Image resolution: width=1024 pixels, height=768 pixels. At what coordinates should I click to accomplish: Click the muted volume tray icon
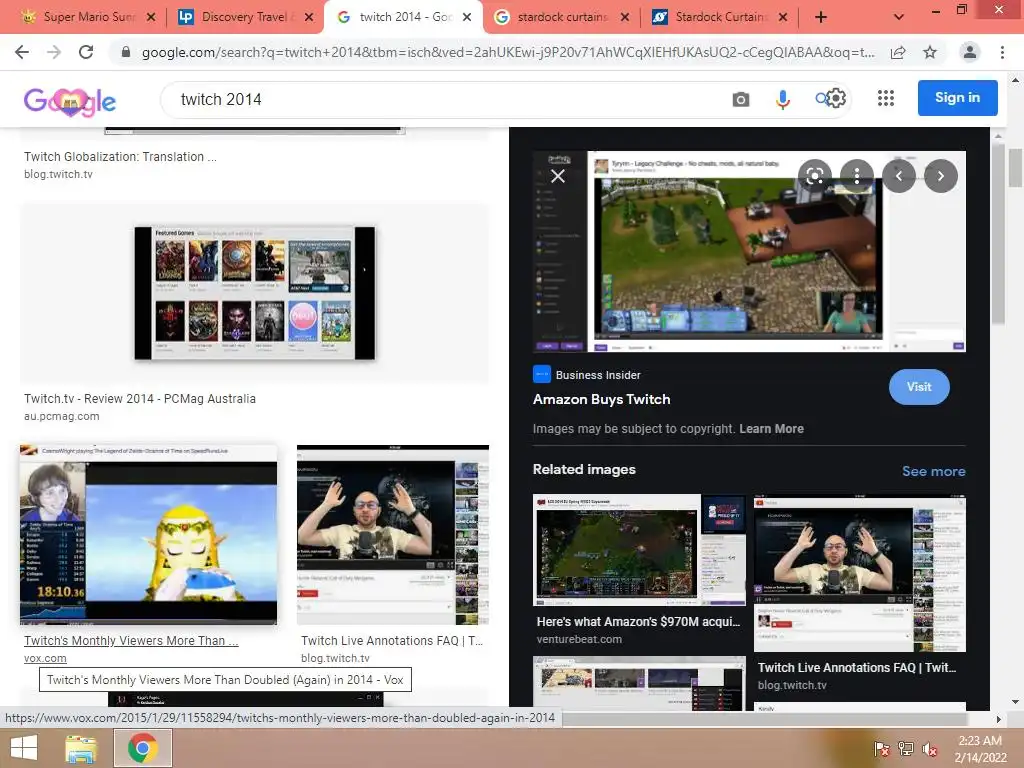tap(930, 748)
